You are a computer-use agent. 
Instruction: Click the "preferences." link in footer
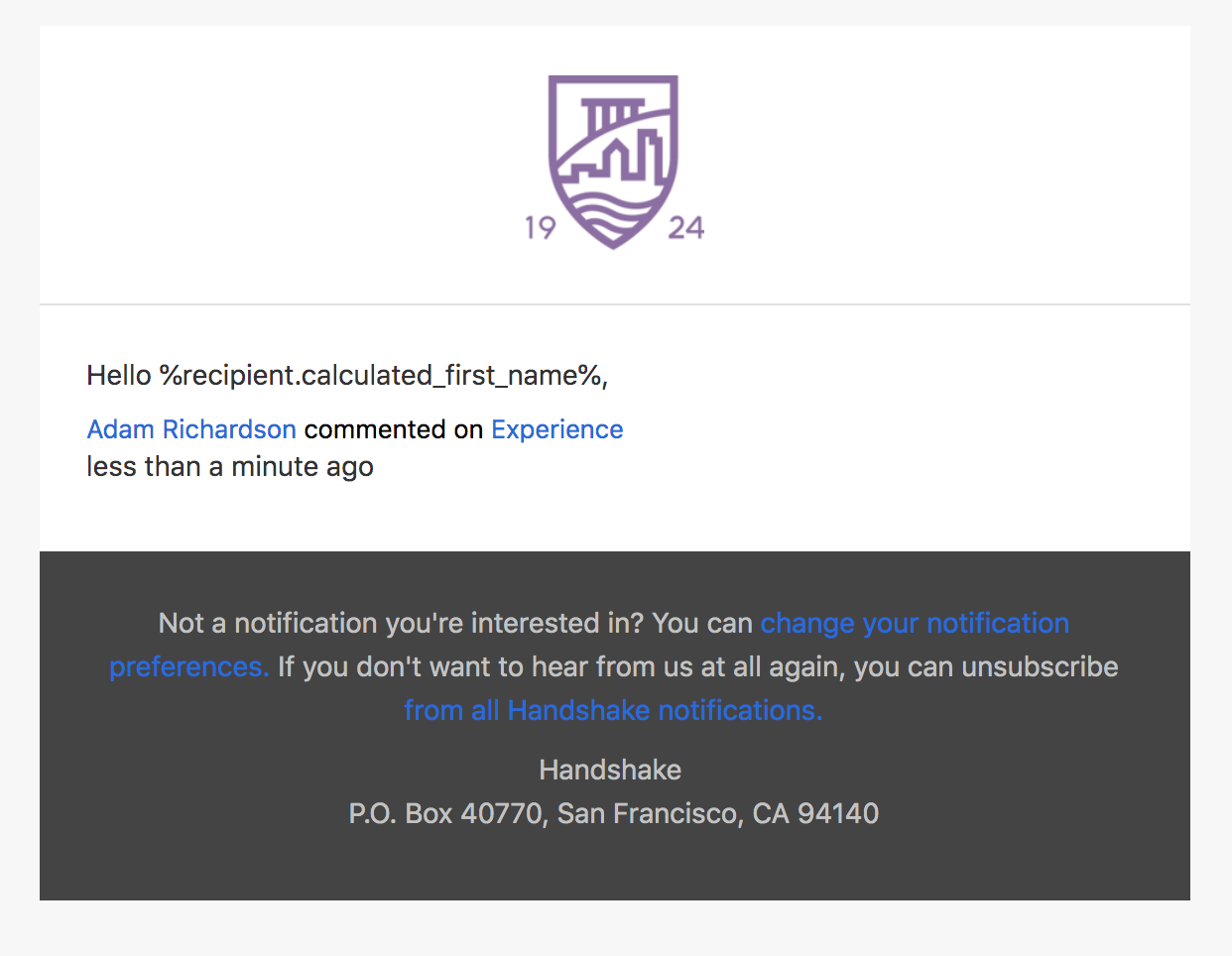(x=189, y=666)
